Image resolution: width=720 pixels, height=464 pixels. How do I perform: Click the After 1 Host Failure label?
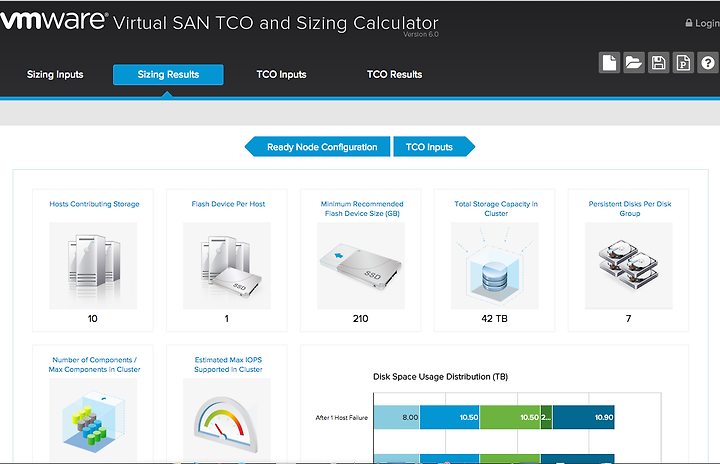pos(342,418)
